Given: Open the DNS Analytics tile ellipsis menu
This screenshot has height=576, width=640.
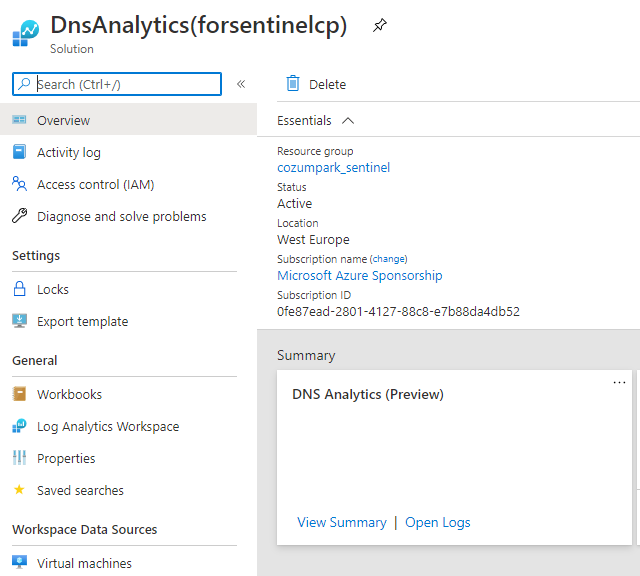Looking at the screenshot, I should (619, 383).
